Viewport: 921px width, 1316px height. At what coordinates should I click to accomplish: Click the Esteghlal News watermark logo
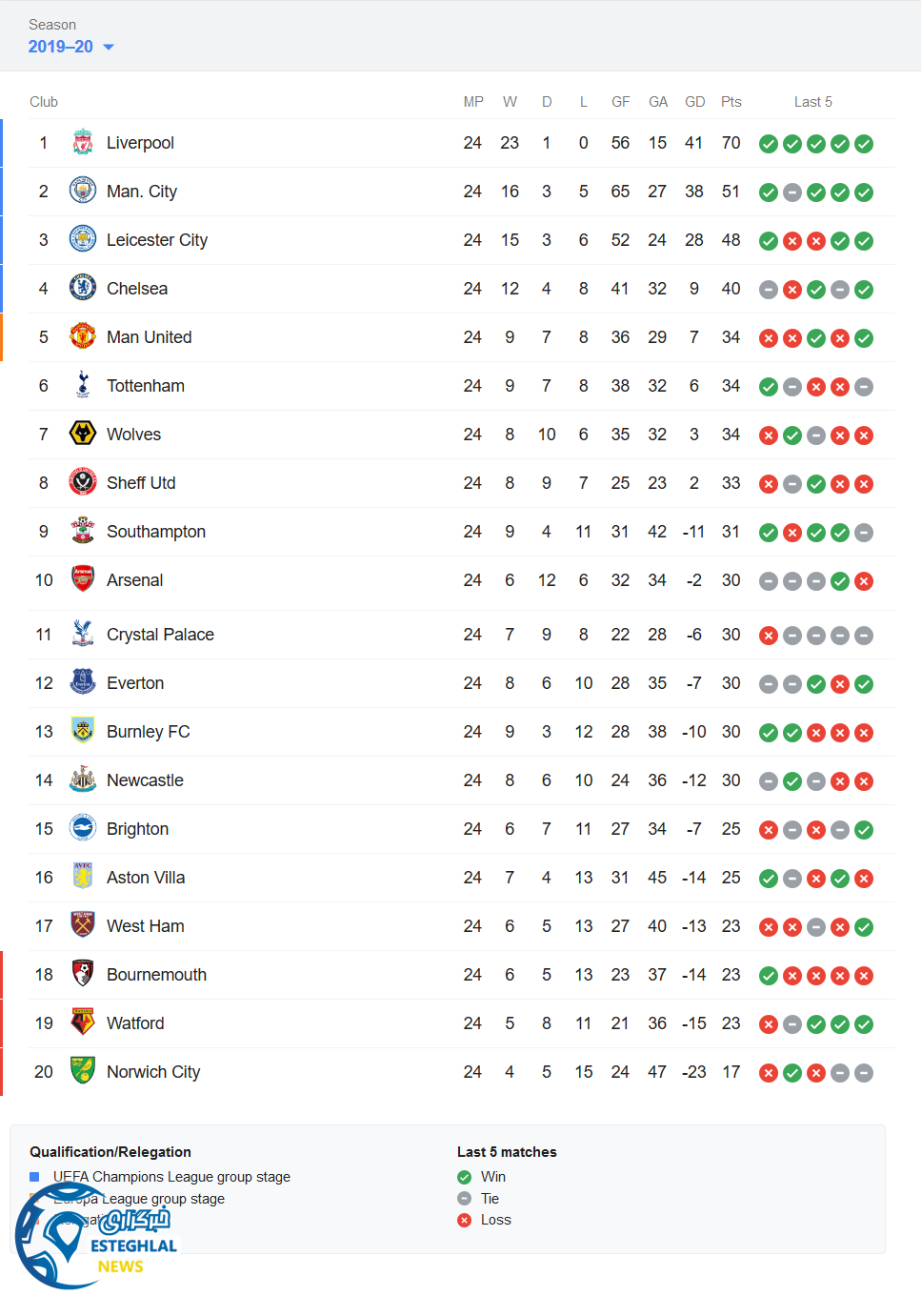tap(95, 1236)
